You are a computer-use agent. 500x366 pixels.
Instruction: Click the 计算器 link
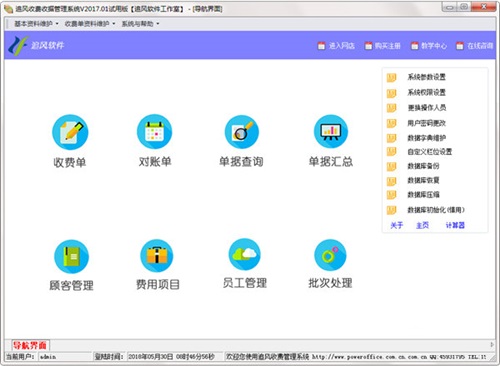pos(455,225)
